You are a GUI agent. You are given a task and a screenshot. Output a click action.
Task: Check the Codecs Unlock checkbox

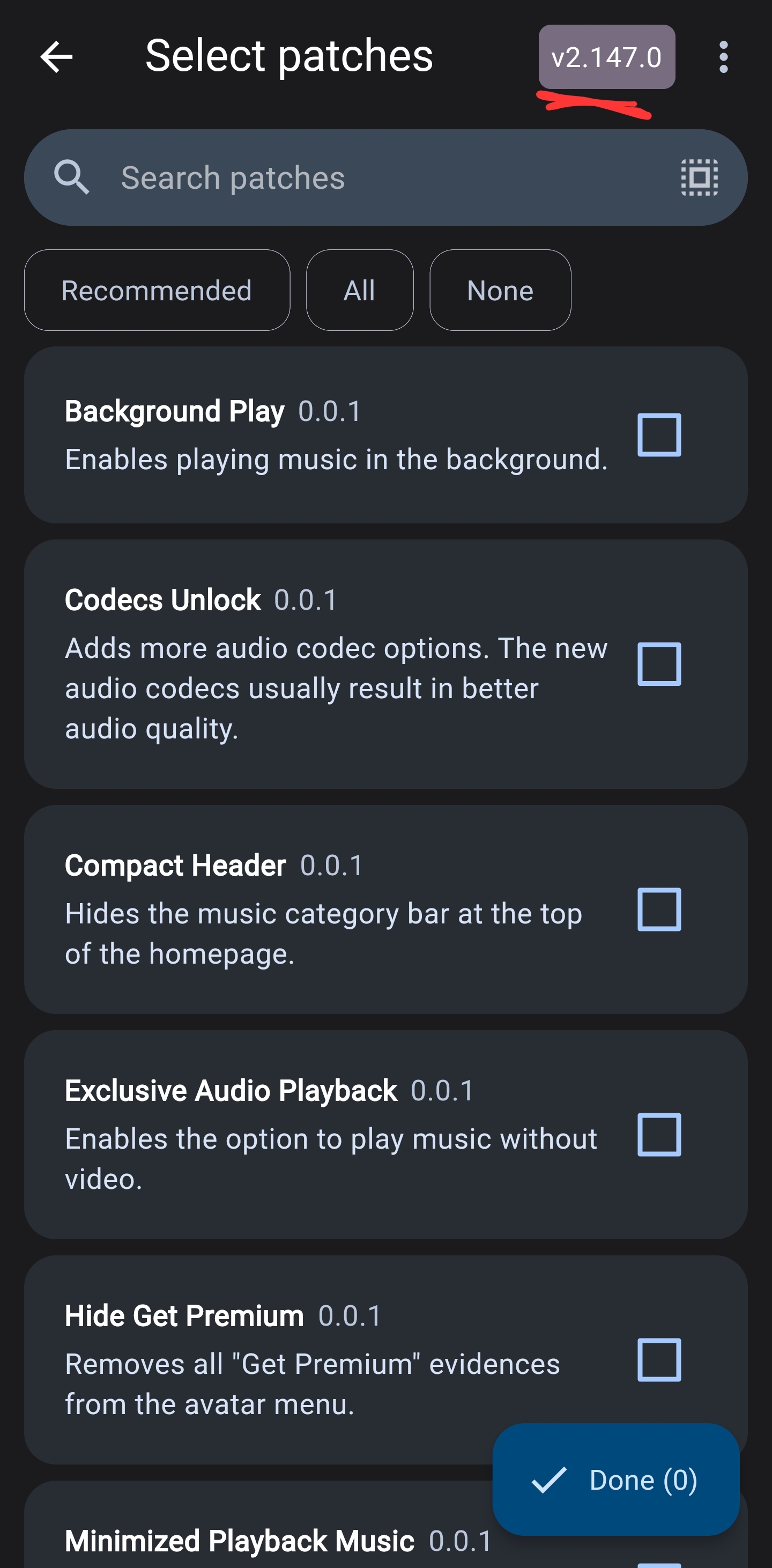coord(658,665)
